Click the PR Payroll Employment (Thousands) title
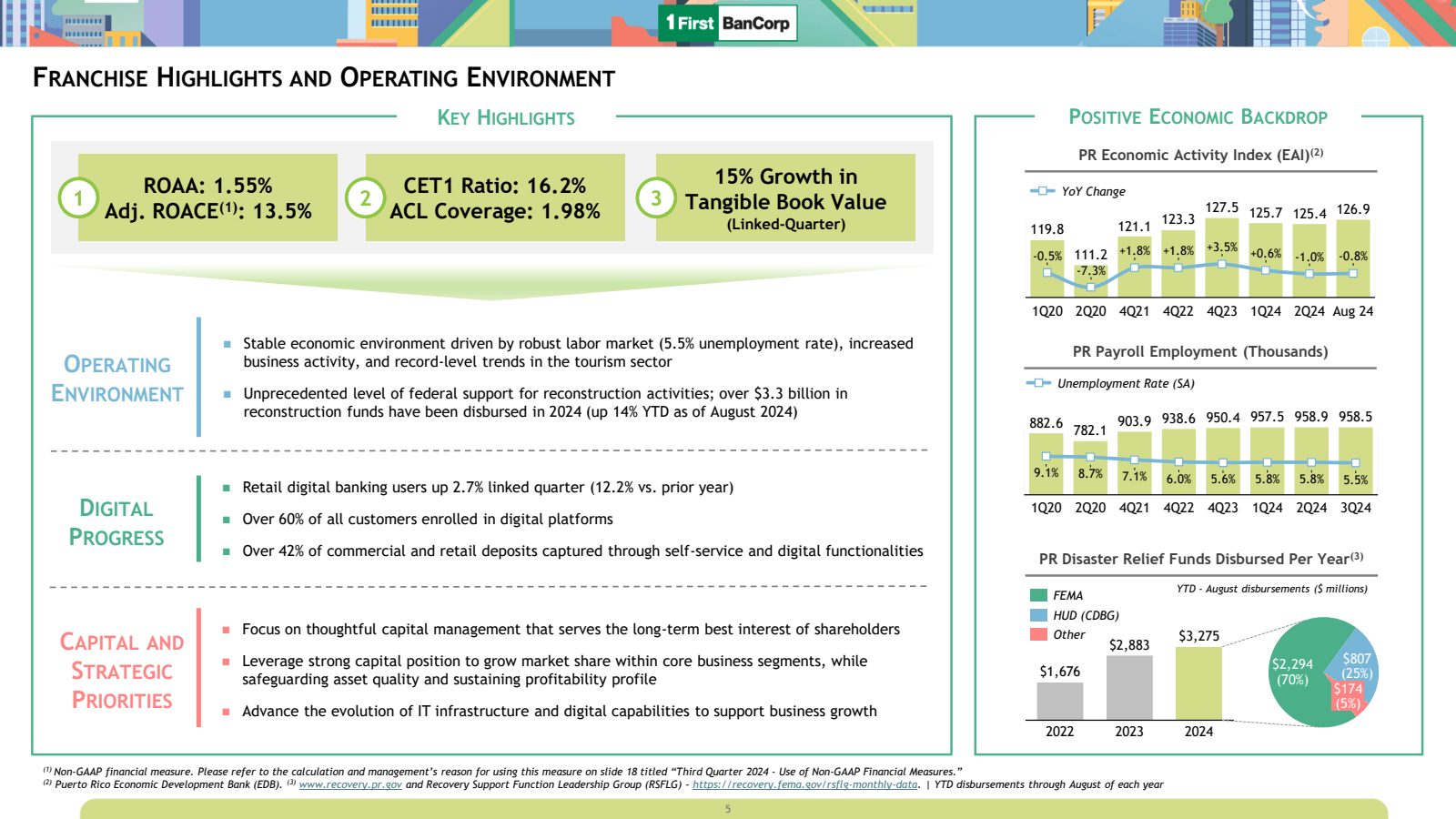Viewport: 1456px width, 819px height. click(1200, 351)
